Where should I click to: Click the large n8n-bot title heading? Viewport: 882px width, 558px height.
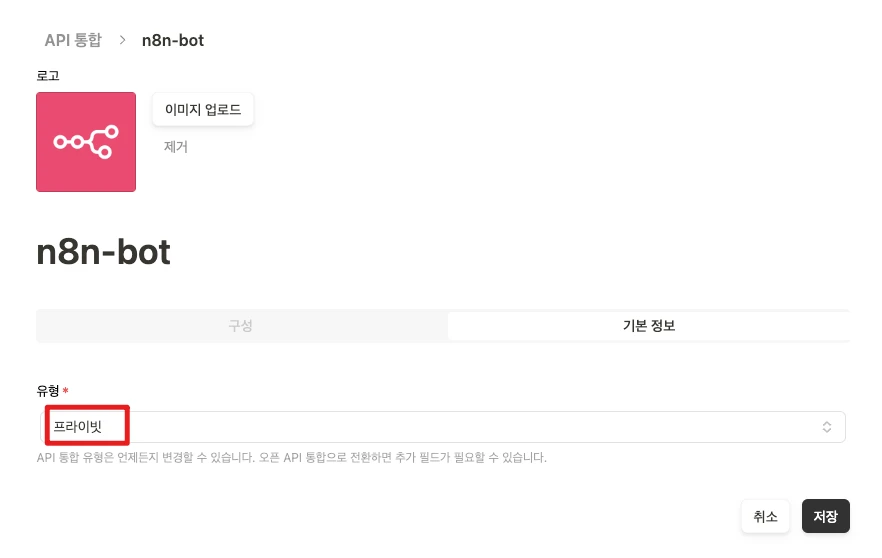(x=103, y=252)
